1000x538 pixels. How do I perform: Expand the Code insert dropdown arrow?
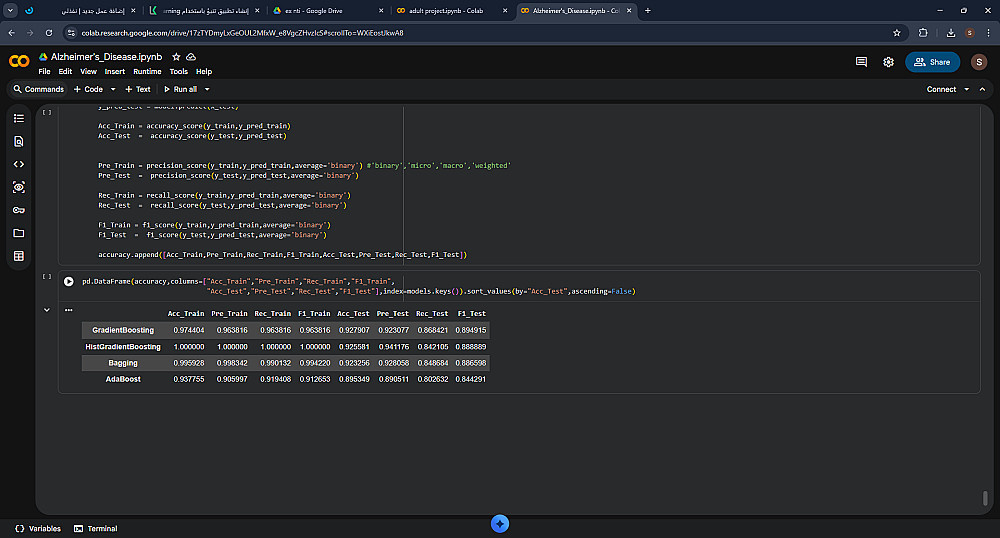pos(113,89)
